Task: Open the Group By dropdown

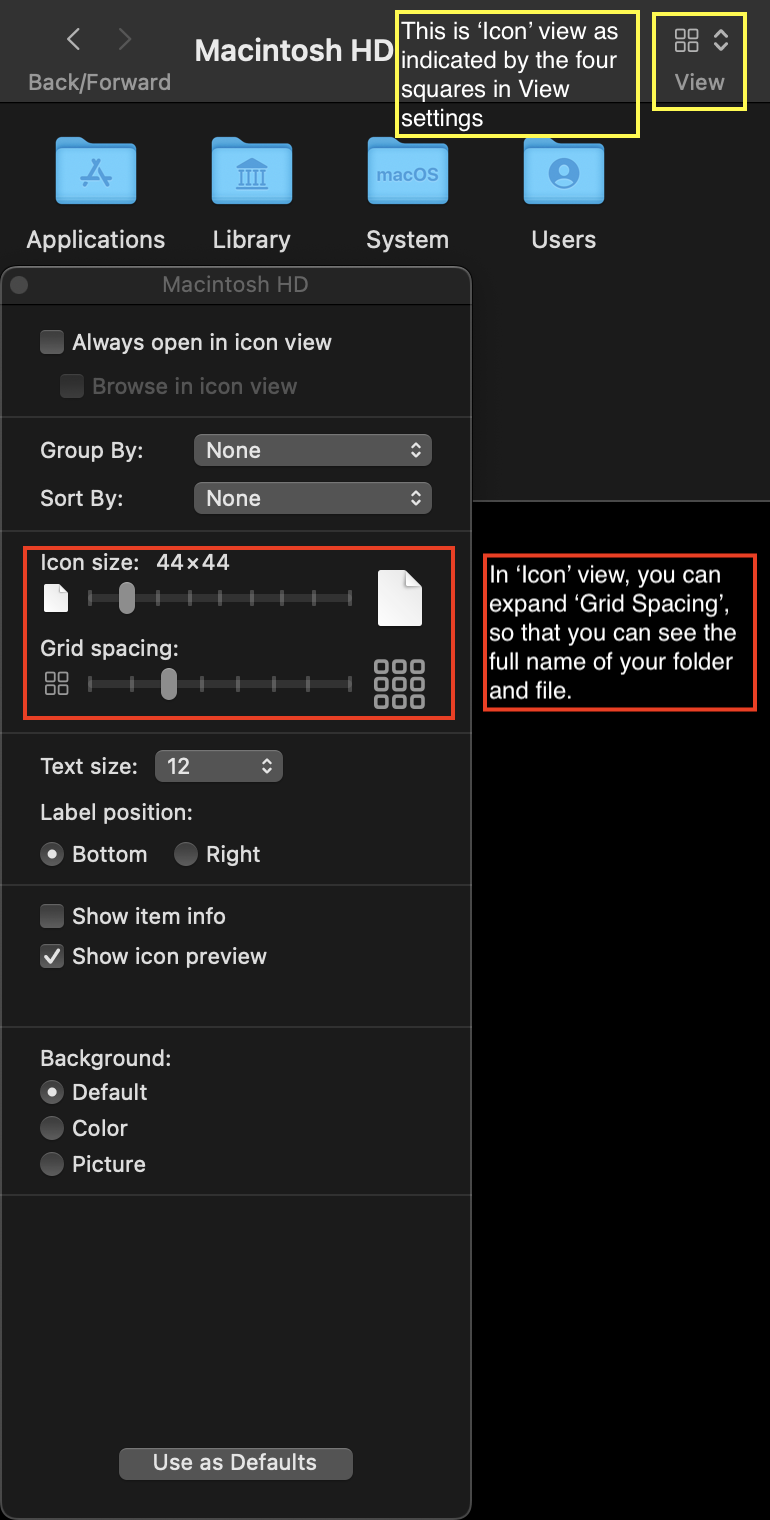Action: pyautogui.click(x=313, y=450)
